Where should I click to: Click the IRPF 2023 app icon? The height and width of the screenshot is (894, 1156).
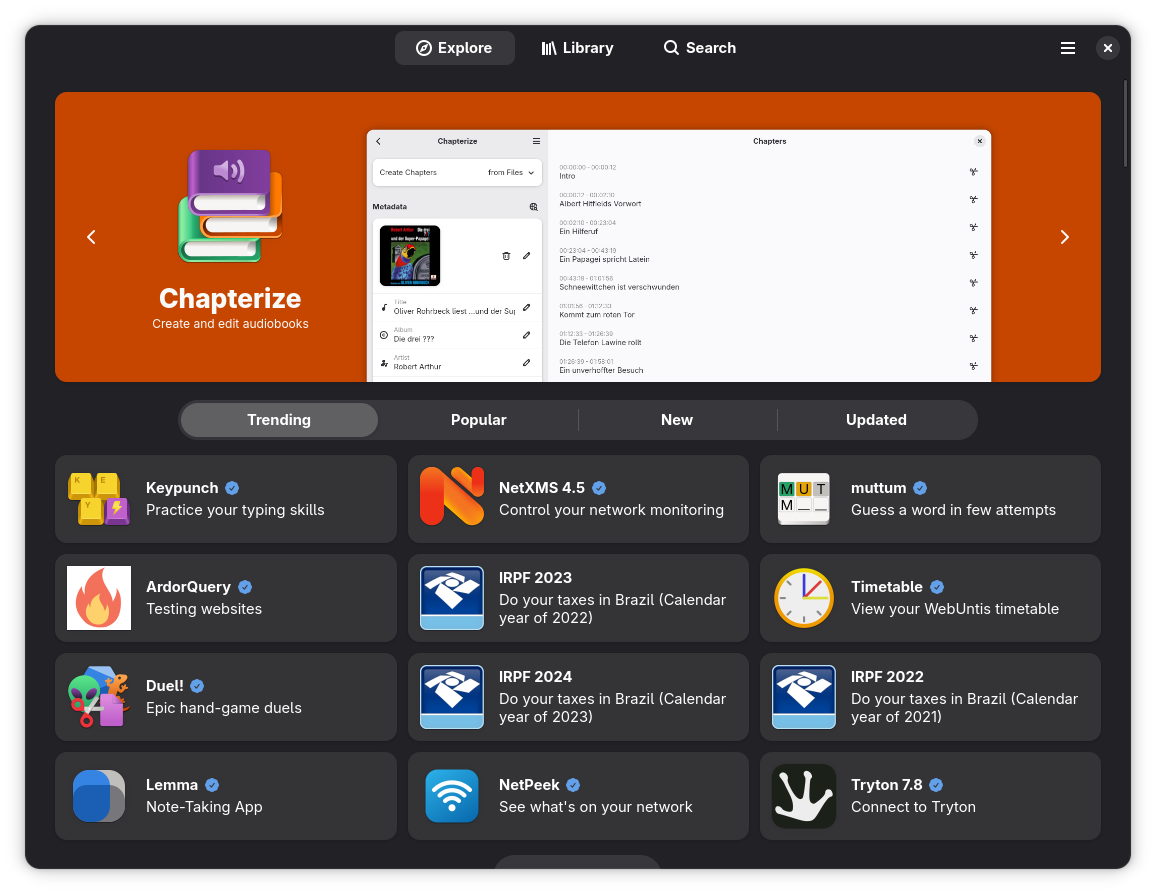(x=452, y=598)
